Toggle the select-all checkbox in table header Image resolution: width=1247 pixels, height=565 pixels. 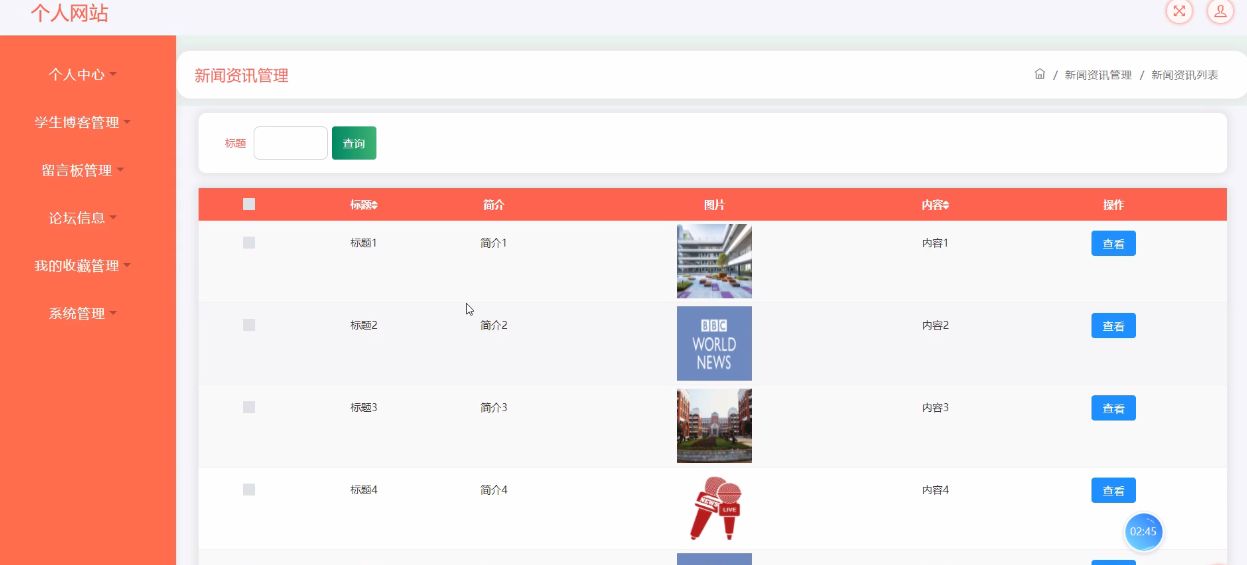pos(249,204)
